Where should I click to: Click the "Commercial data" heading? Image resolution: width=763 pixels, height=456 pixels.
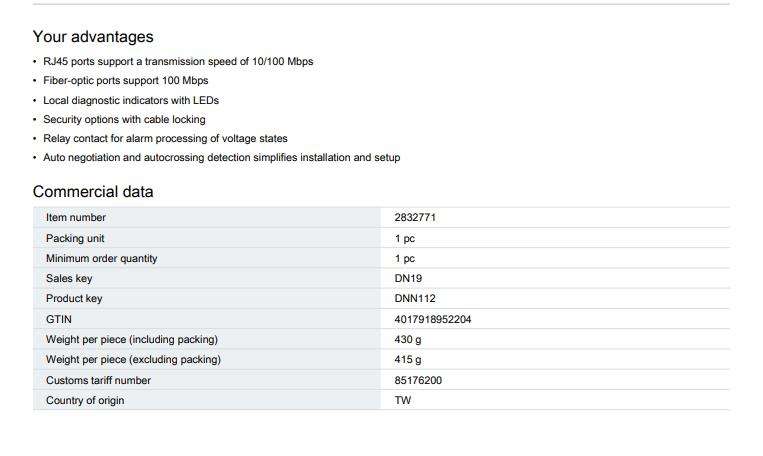tap(93, 191)
